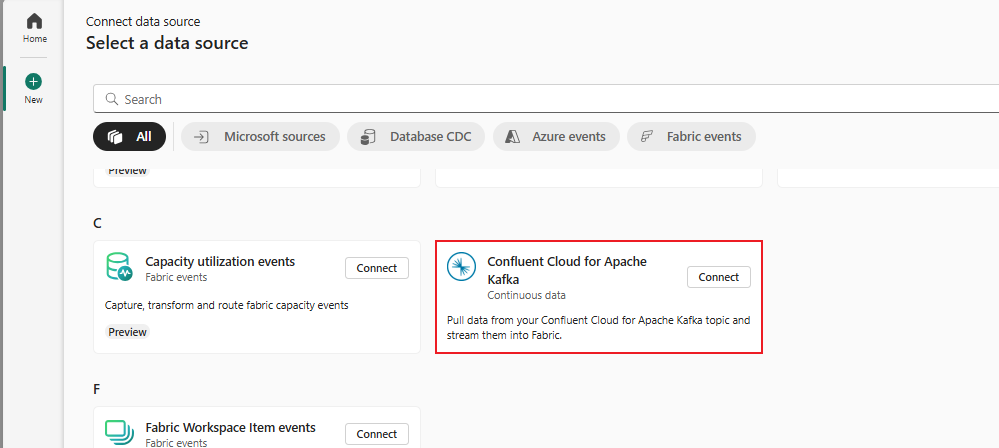This screenshot has width=999, height=448.
Task: Click the Fabric Workspace Item events title
Action: (230, 427)
